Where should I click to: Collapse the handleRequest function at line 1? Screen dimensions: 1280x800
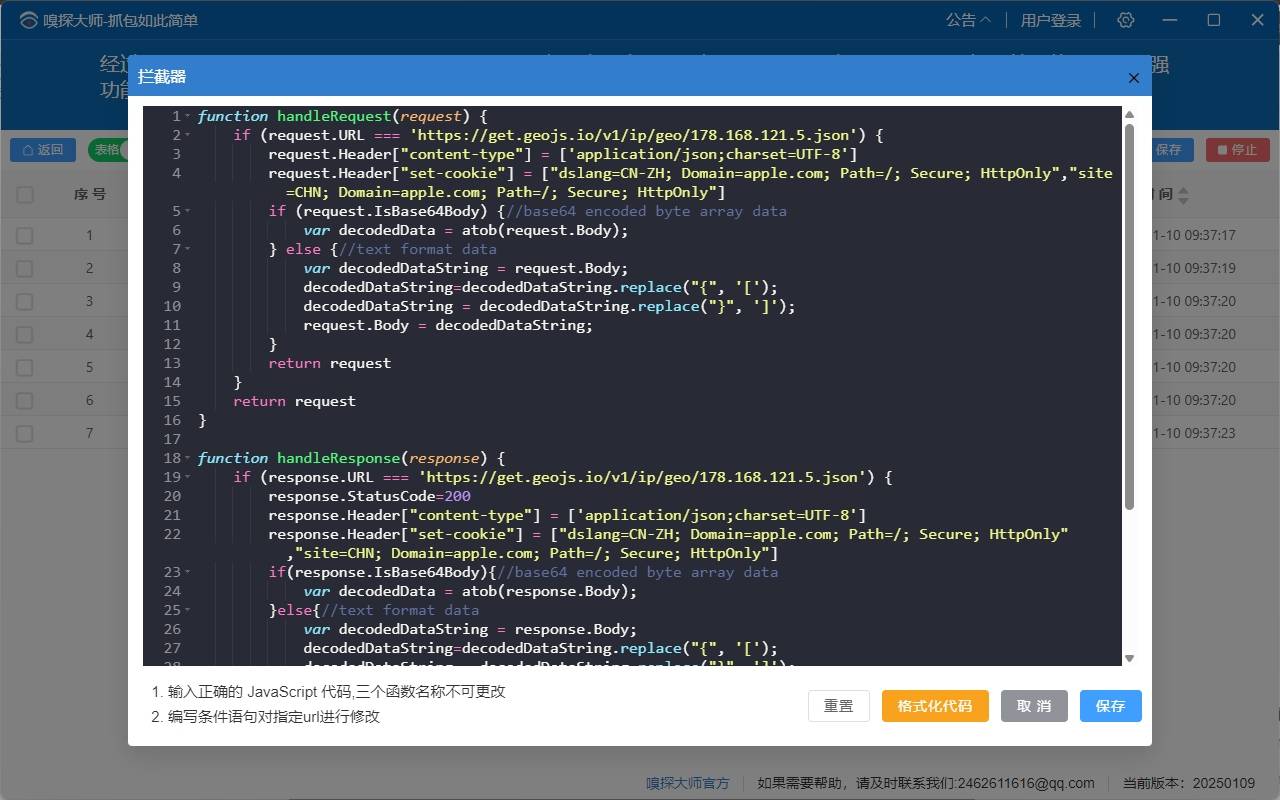coord(188,116)
